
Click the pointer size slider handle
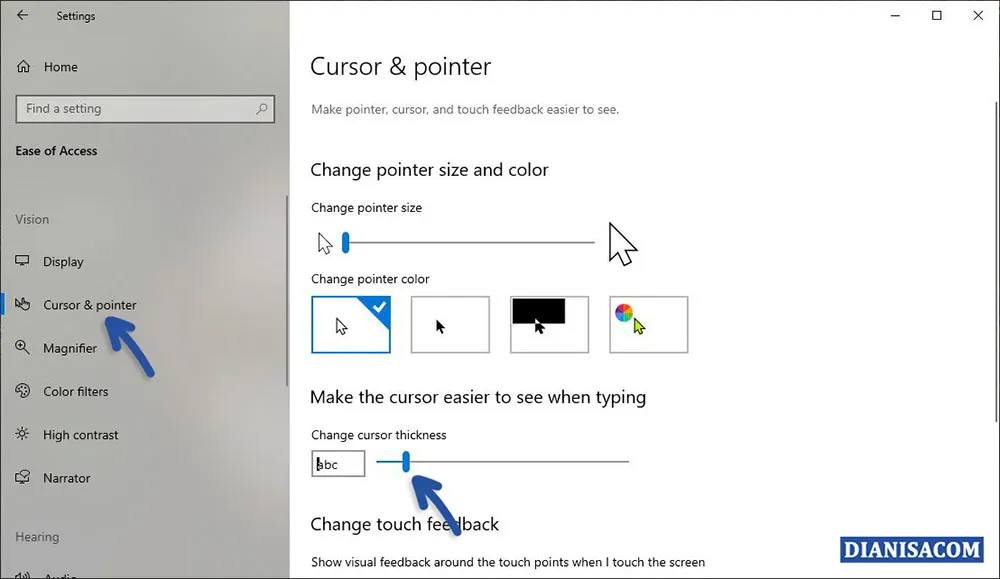pyautogui.click(x=345, y=242)
